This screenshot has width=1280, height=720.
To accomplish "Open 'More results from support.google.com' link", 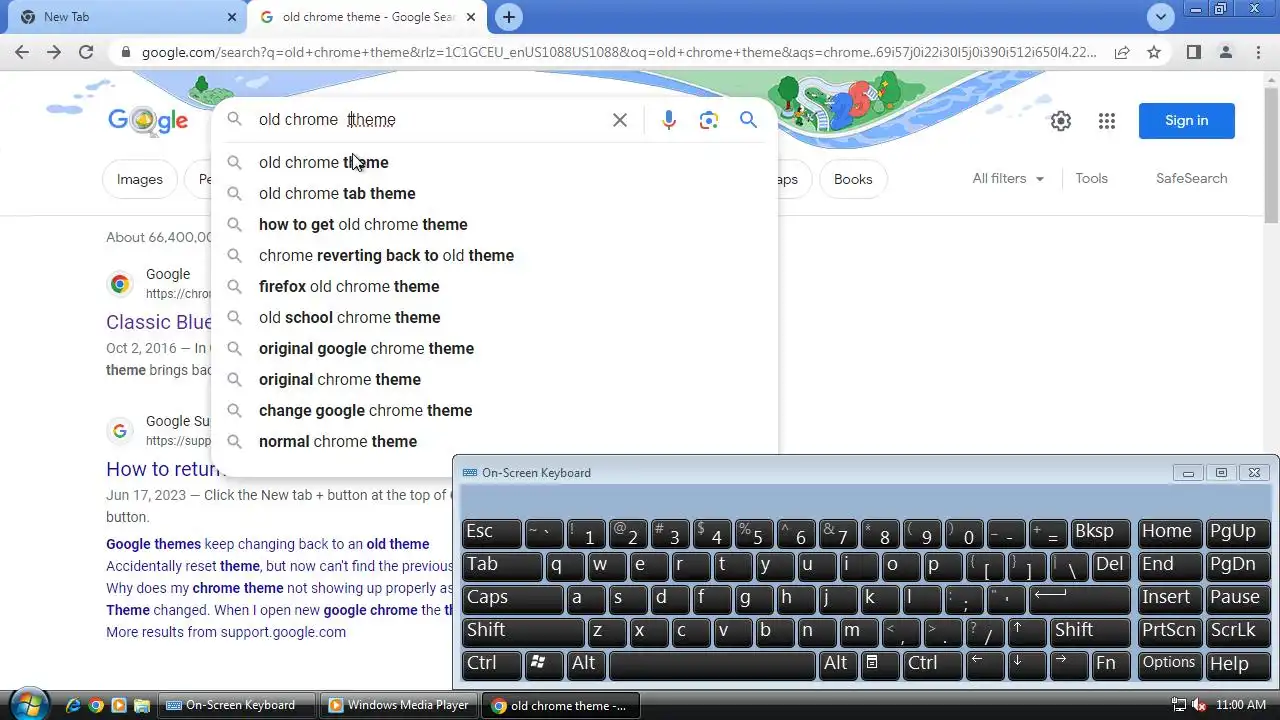I will pos(226,632).
